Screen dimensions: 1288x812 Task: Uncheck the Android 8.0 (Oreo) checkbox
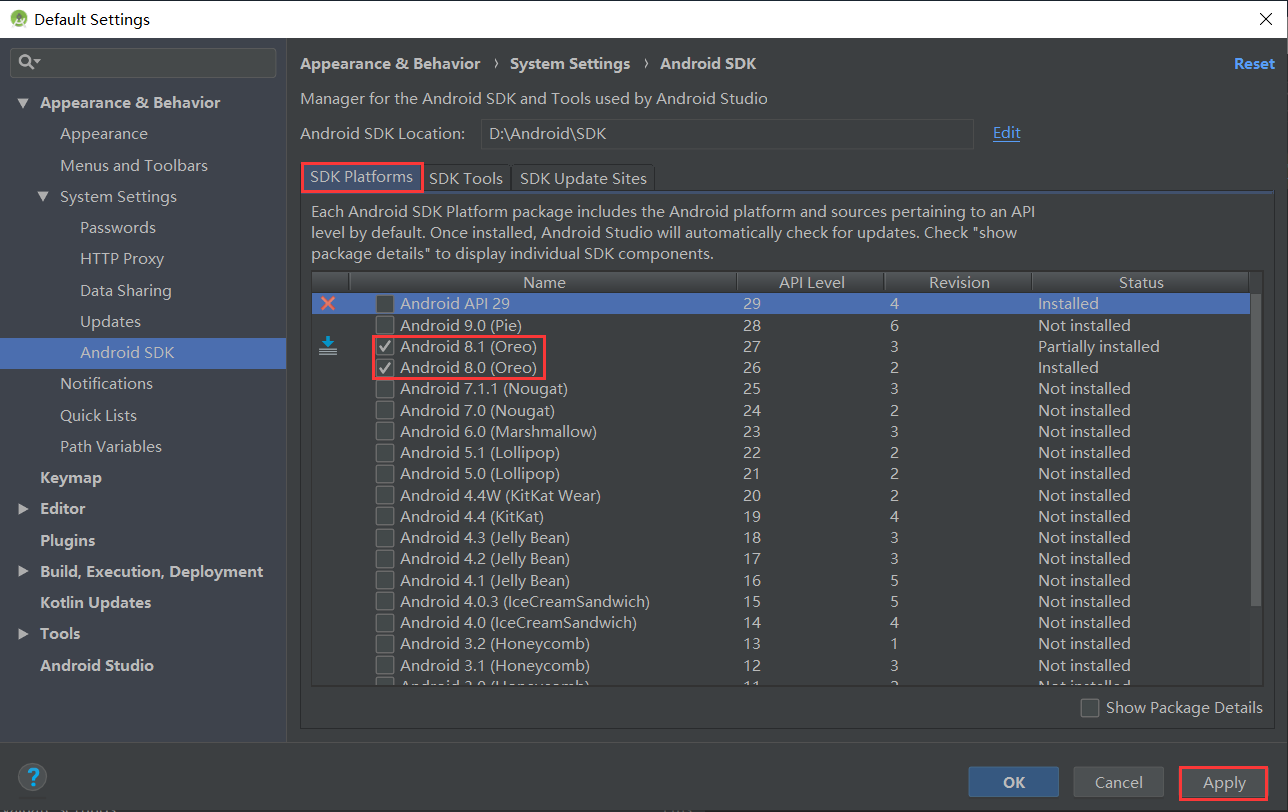[385, 367]
